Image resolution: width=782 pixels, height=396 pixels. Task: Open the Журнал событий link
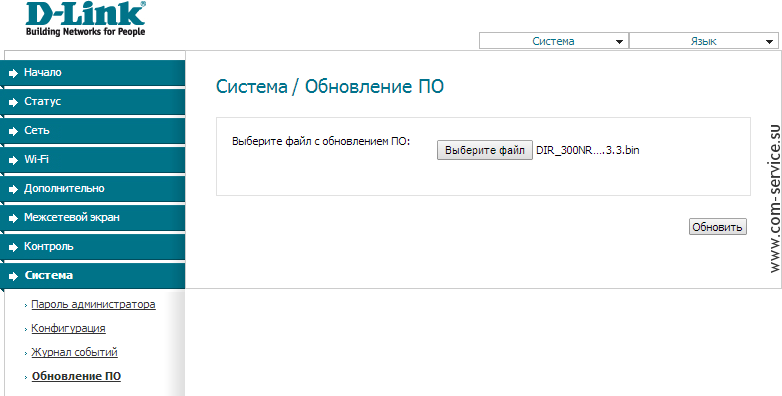point(74,352)
